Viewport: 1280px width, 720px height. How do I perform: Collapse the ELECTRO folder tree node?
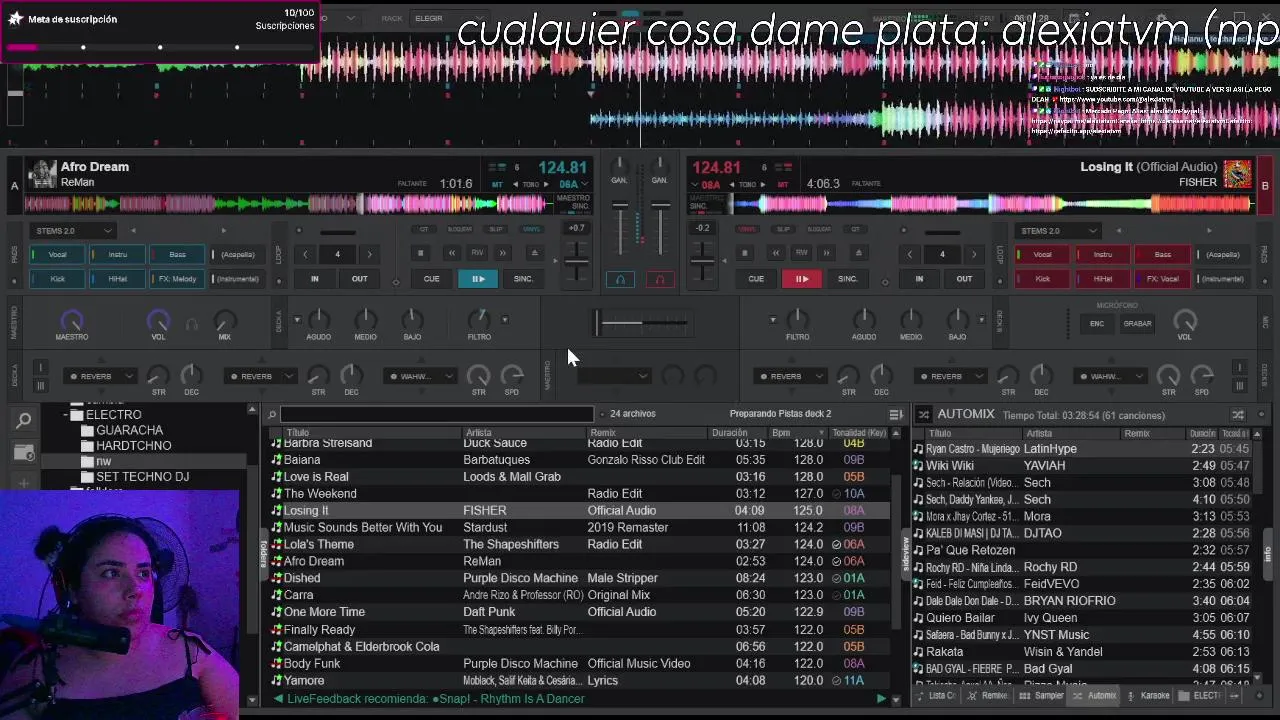(66, 415)
